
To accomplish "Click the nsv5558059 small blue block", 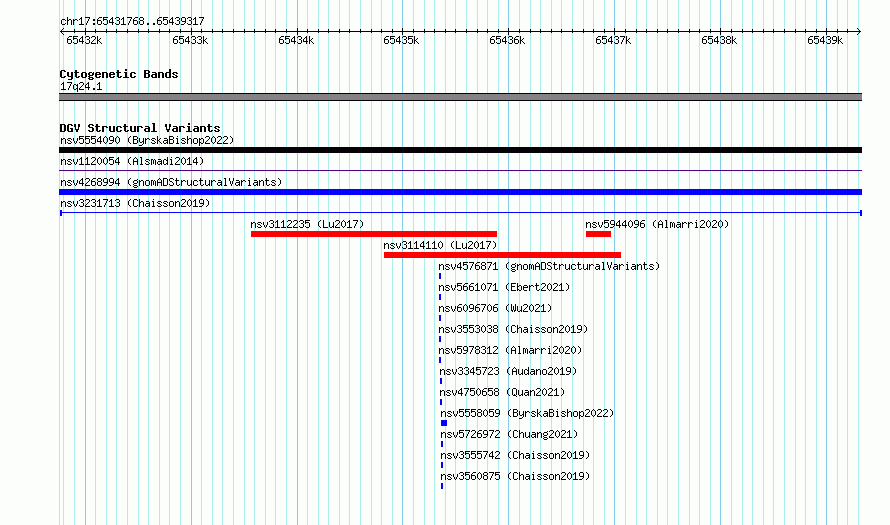I will click(444, 423).
